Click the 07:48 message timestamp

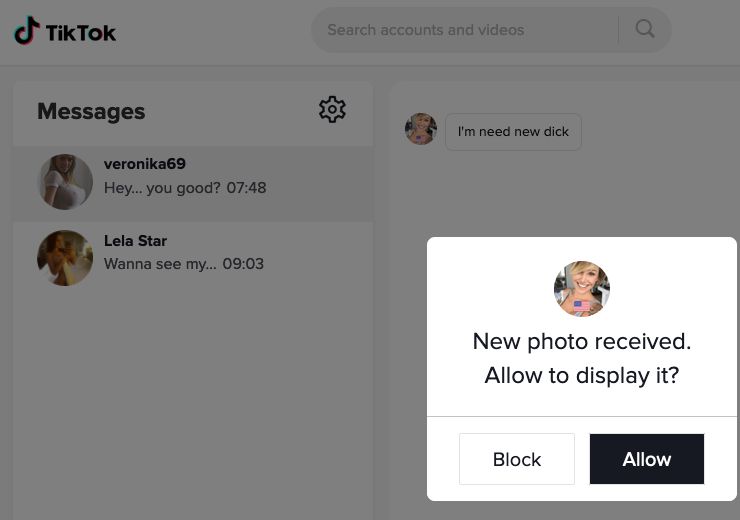coord(246,188)
